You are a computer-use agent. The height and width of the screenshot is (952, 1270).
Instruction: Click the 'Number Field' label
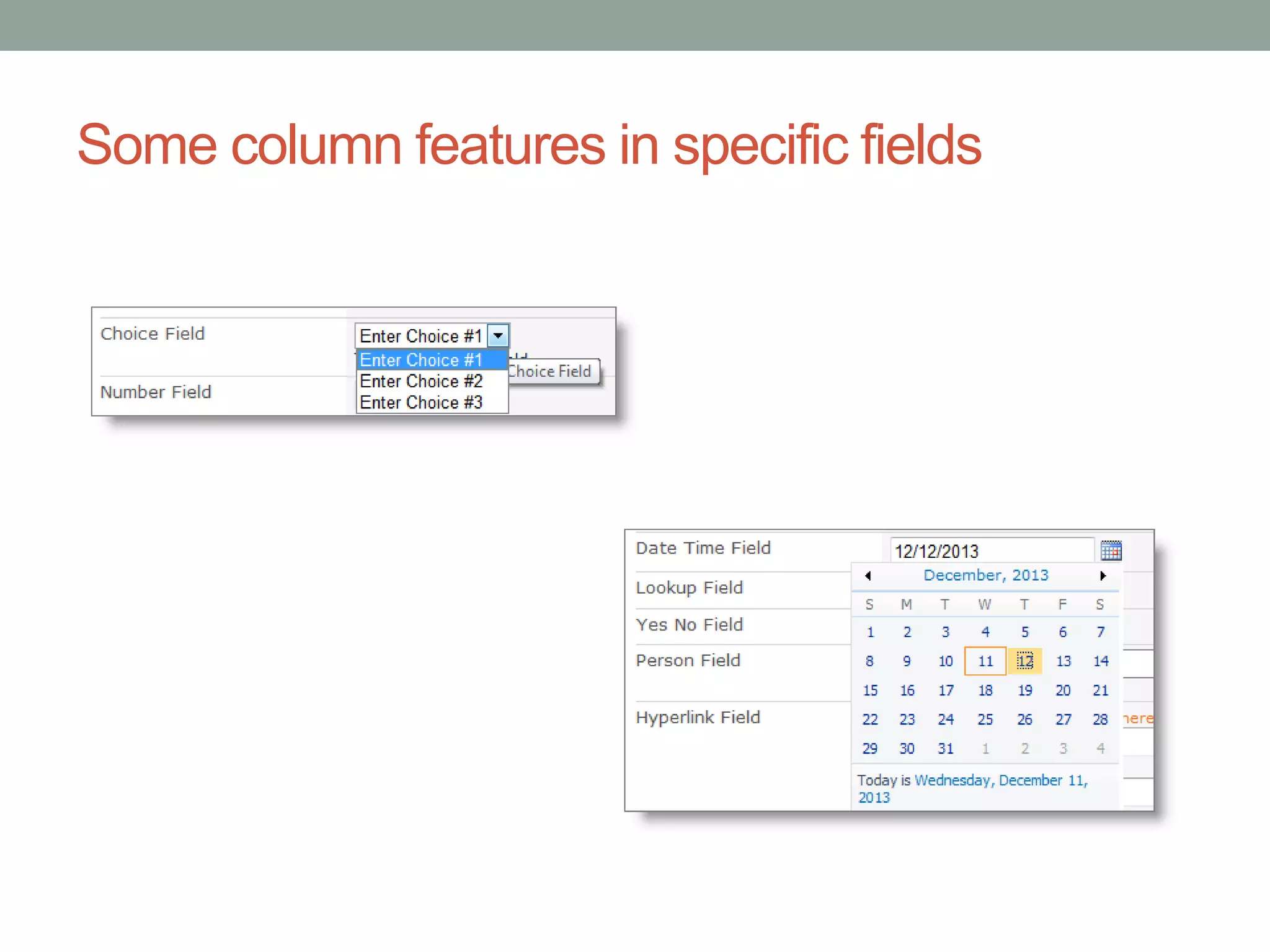(156, 392)
